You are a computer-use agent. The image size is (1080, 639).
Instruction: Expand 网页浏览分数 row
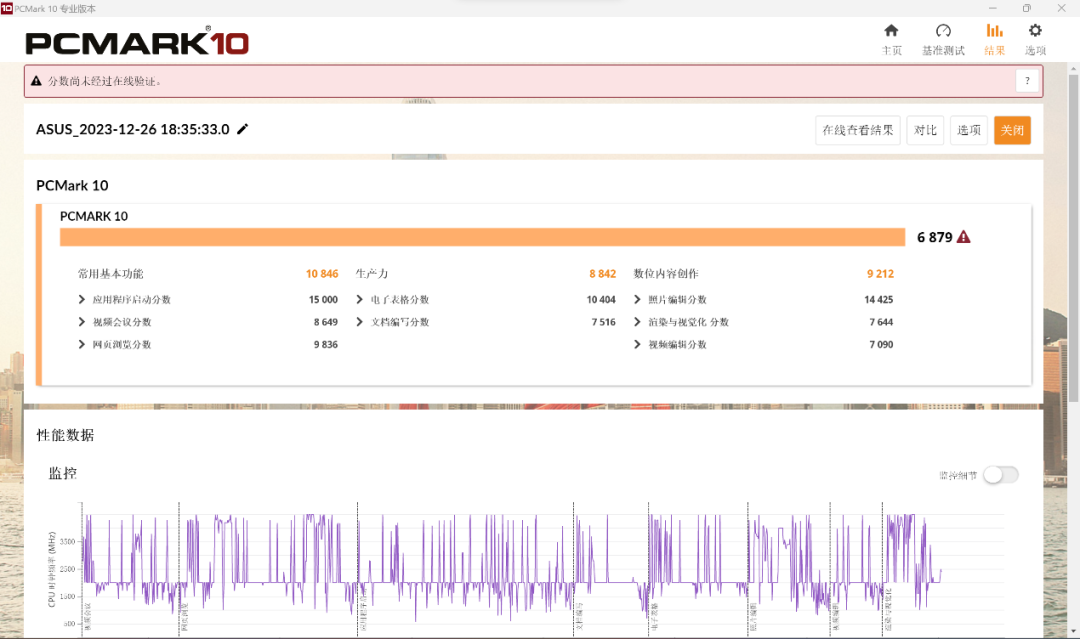click(x=82, y=344)
